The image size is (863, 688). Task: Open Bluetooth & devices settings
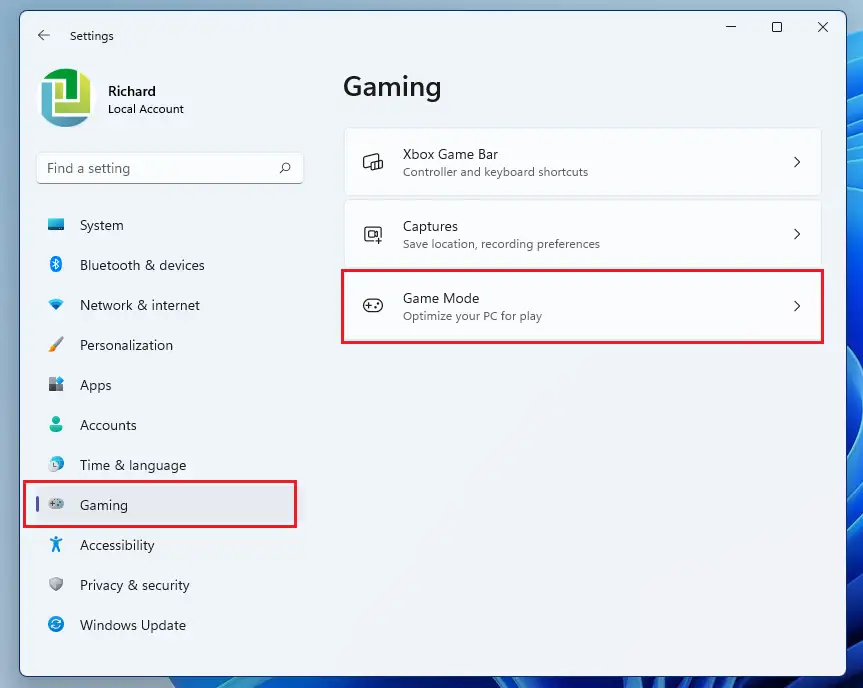pyautogui.click(x=142, y=265)
